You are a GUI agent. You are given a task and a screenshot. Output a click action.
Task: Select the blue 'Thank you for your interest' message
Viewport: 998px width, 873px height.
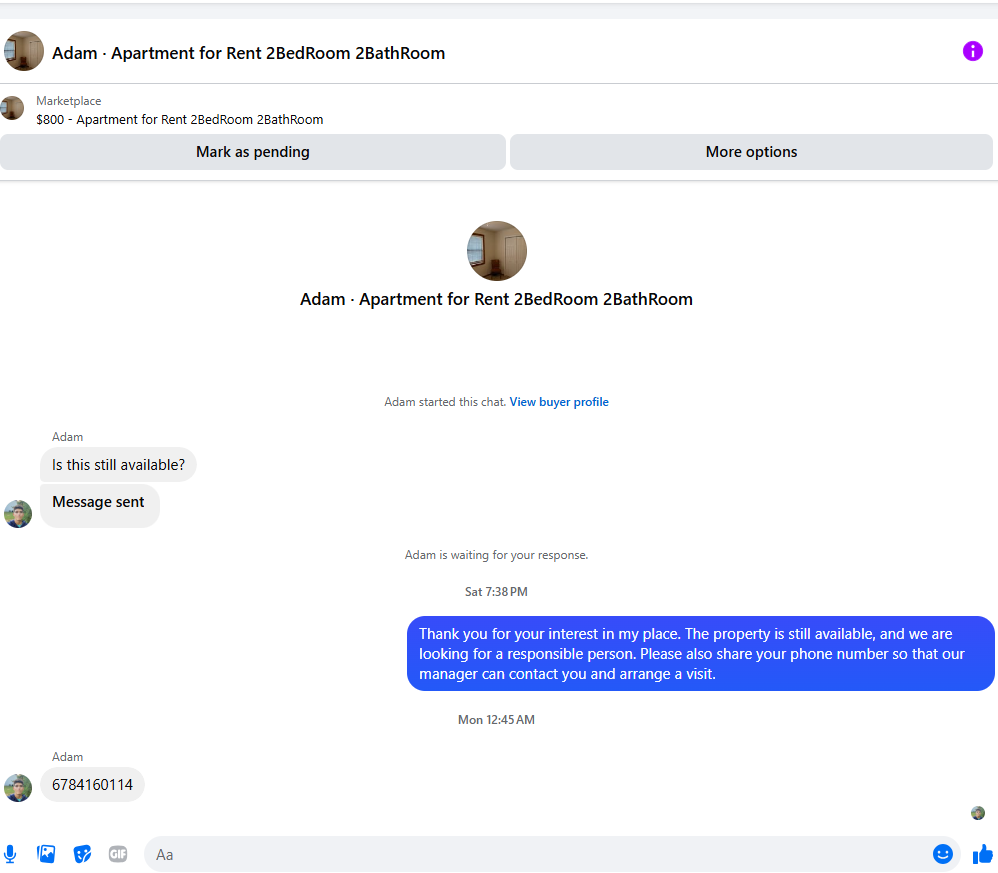tap(700, 653)
